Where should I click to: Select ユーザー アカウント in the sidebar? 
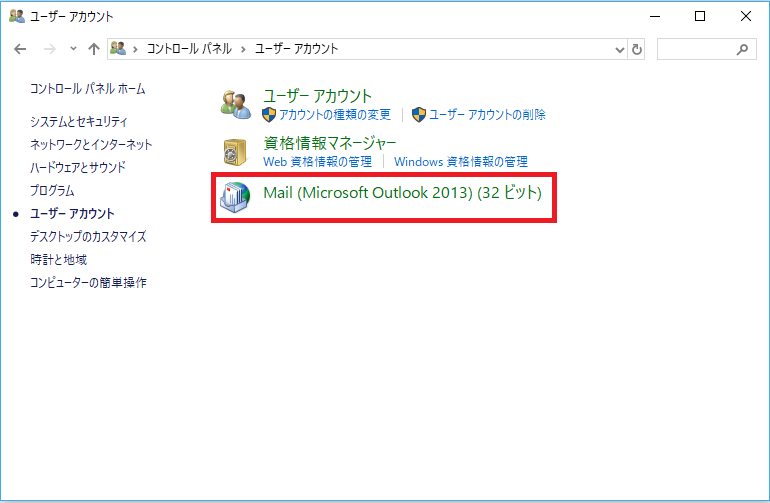coord(72,214)
